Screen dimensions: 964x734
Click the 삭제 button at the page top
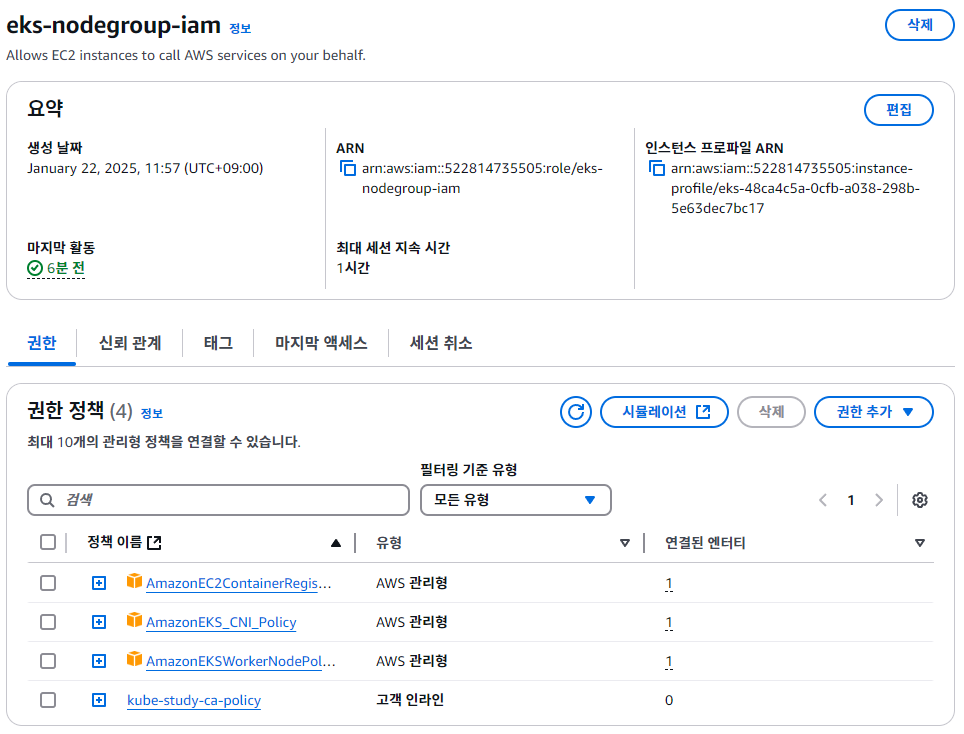920,25
